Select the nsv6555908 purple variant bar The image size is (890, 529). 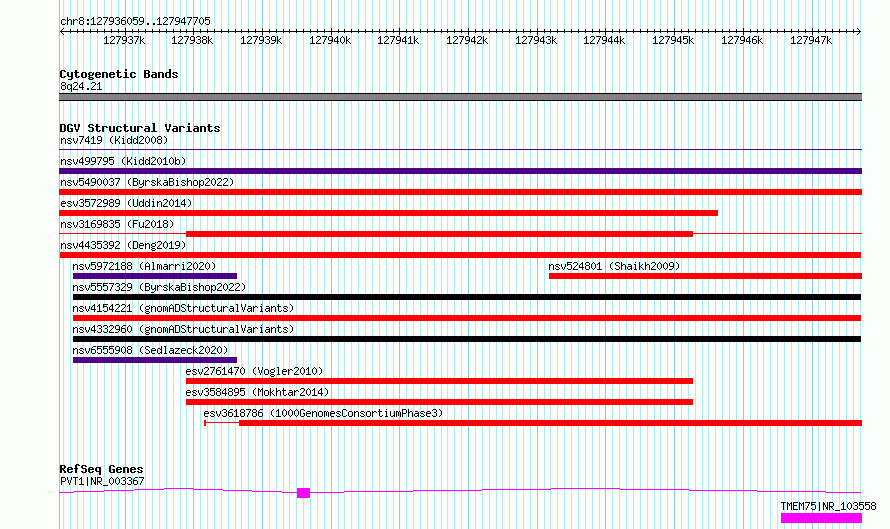click(x=155, y=360)
